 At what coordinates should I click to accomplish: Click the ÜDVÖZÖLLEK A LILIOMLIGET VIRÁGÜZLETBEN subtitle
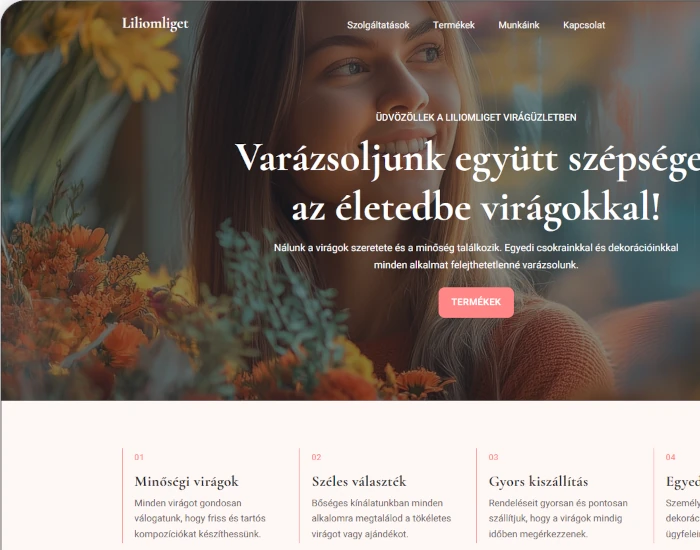pyautogui.click(x=476, y=117)
